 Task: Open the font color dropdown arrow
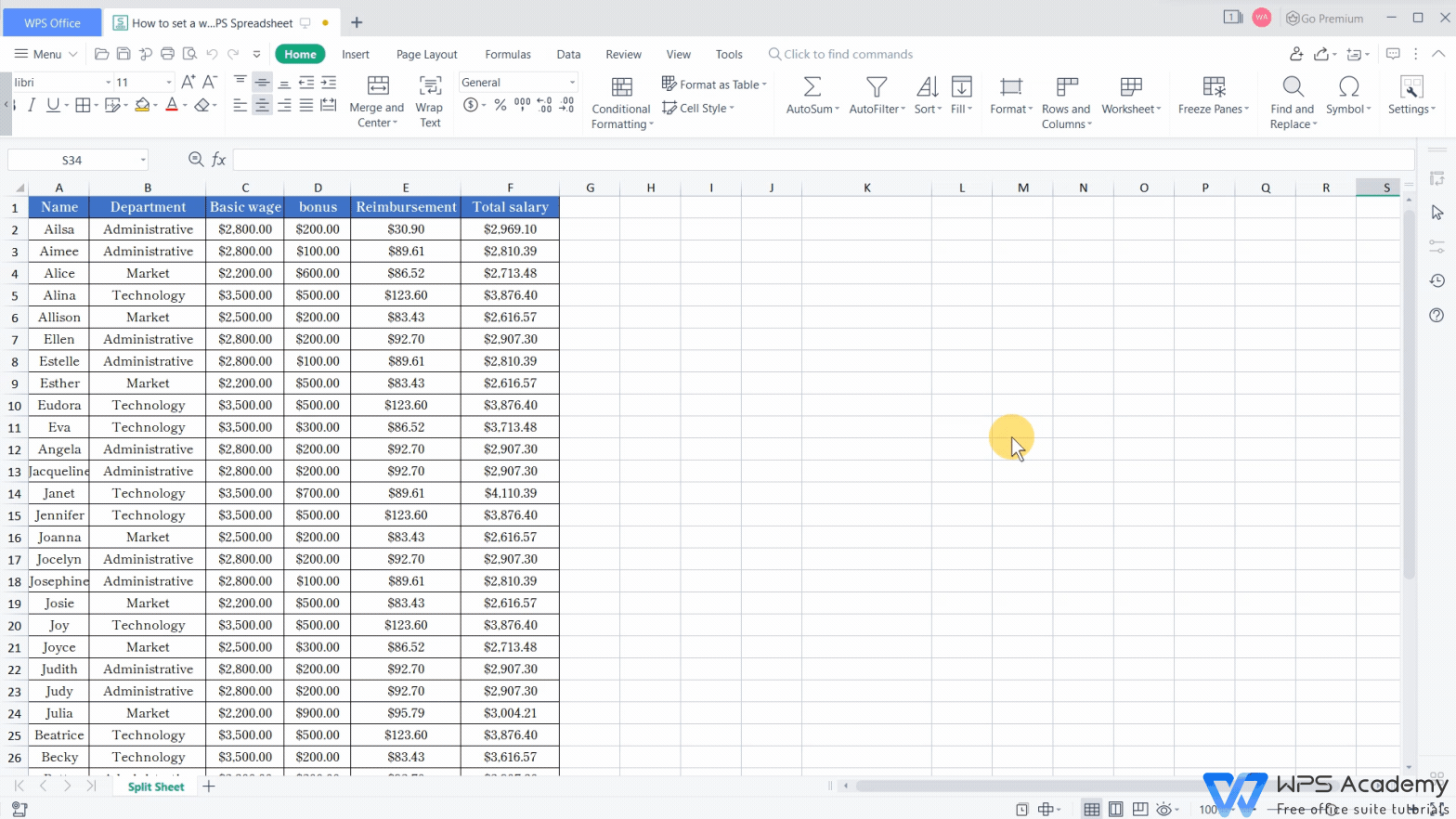(185, 106)
